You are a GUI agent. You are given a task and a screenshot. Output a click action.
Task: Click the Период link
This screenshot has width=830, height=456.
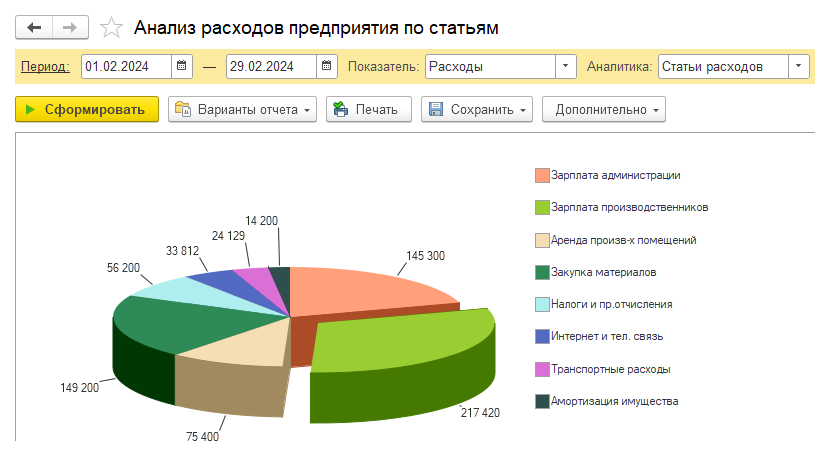[45, 67]
